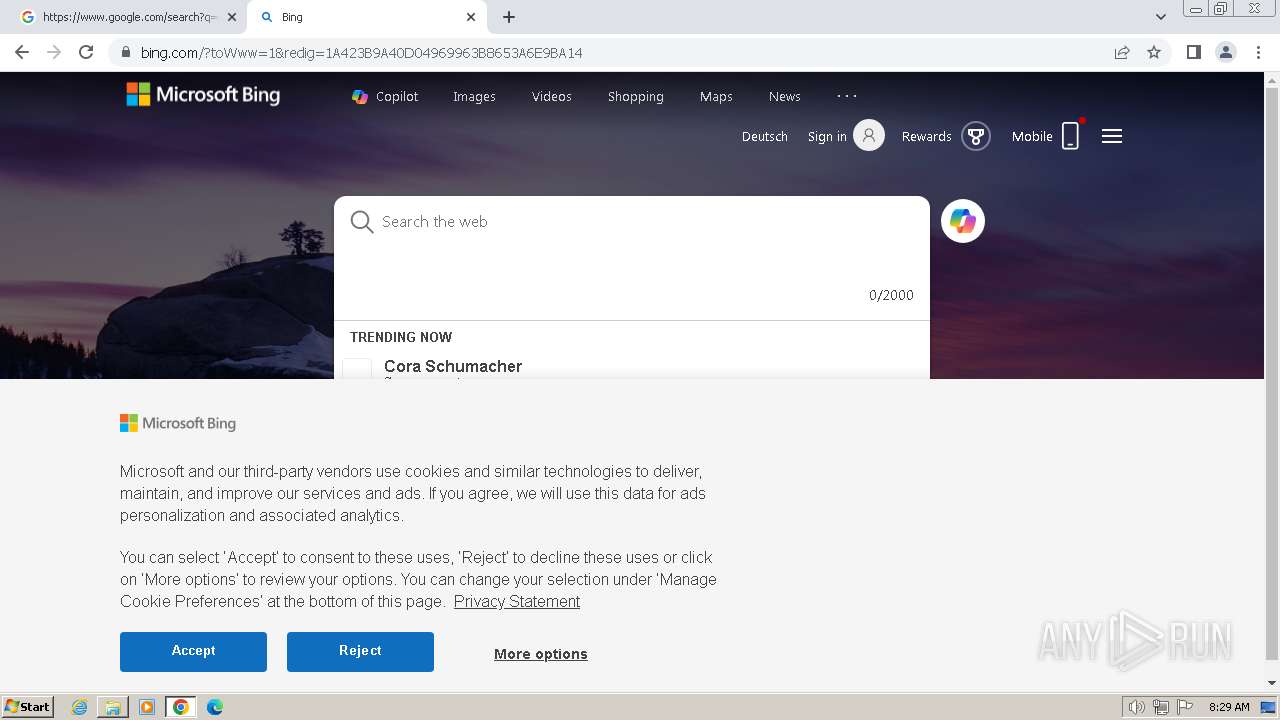1280x720 pixels.
Task: Open the hamburger settings menu
Action: point(1112,136)
